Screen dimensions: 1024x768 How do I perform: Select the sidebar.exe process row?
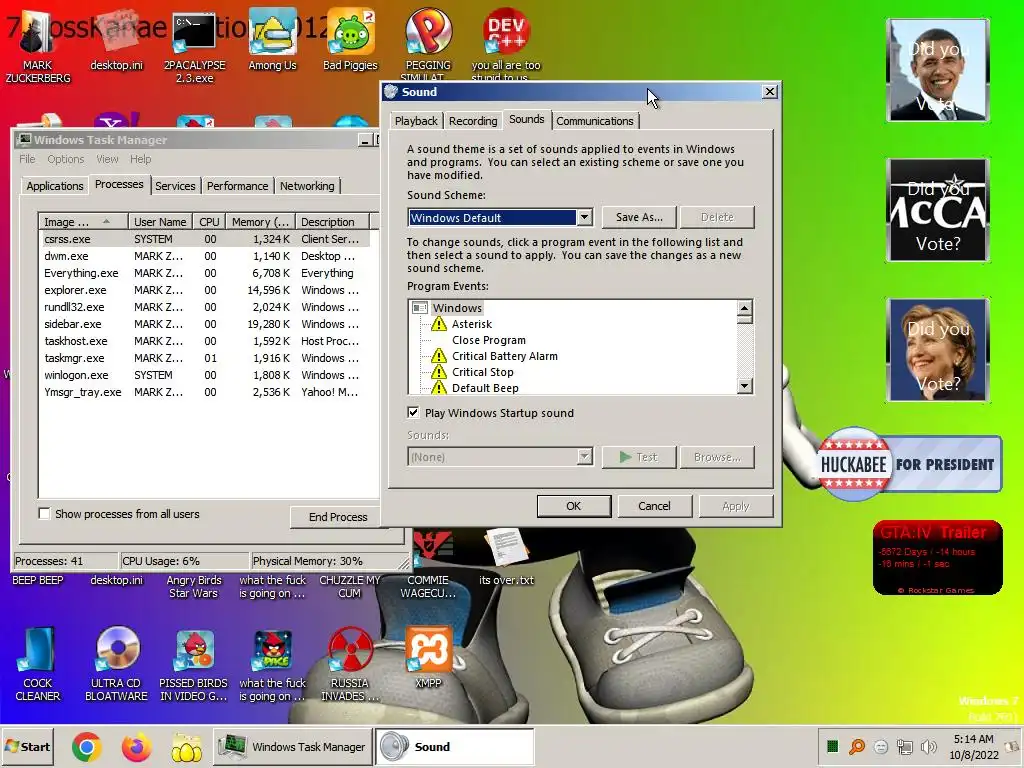pyautogui.click(x=204, y=324)
